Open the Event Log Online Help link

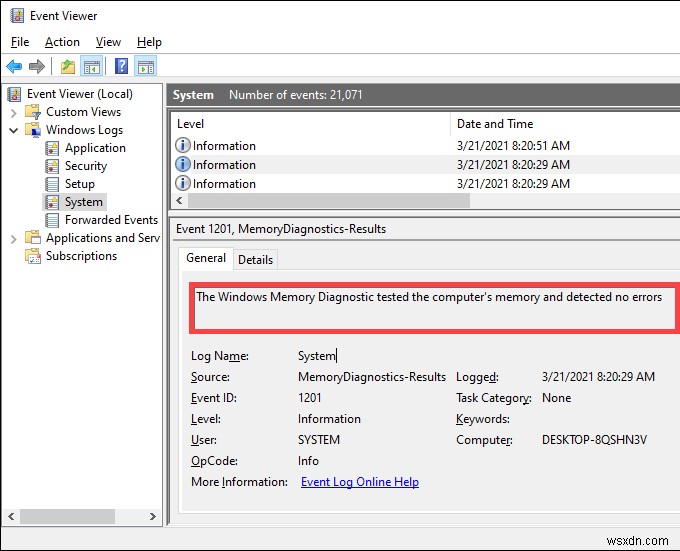tap(360, 482)
